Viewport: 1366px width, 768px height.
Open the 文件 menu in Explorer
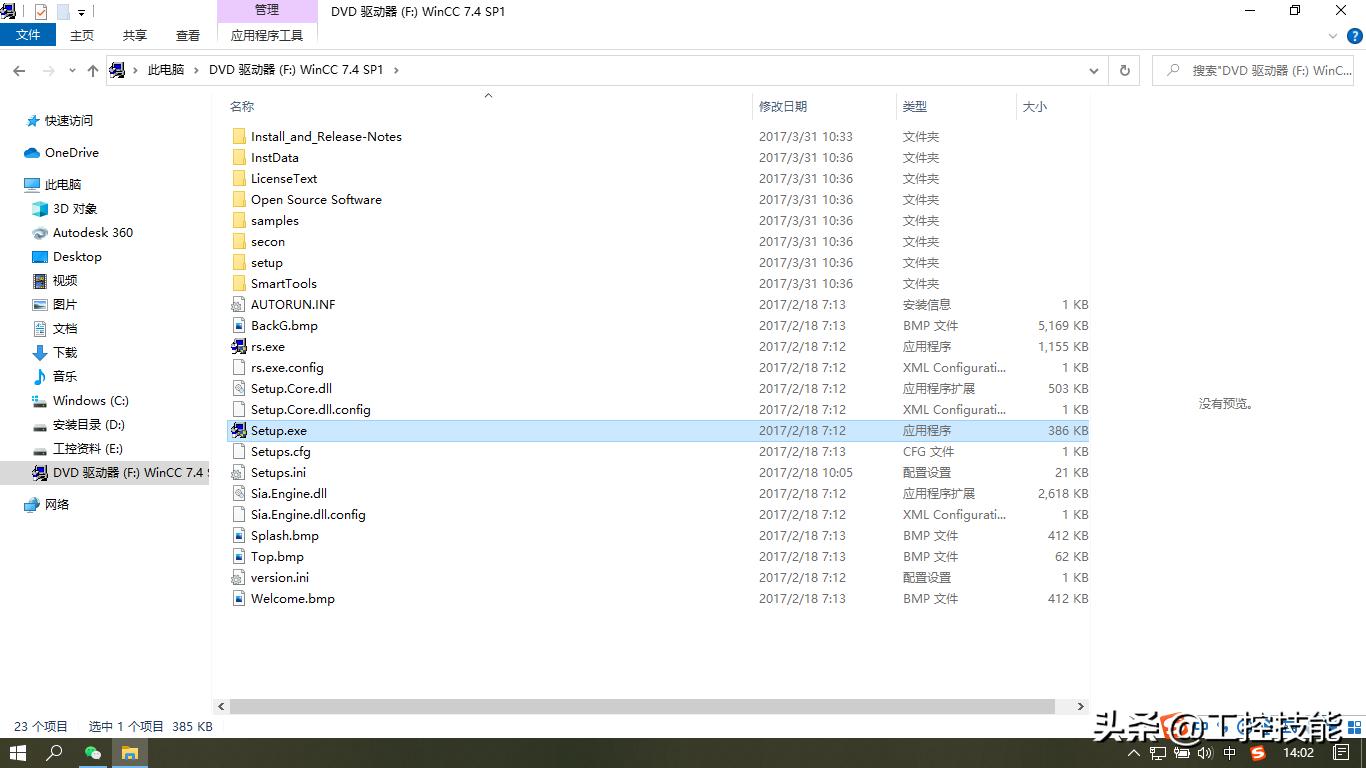coord(28,34)
